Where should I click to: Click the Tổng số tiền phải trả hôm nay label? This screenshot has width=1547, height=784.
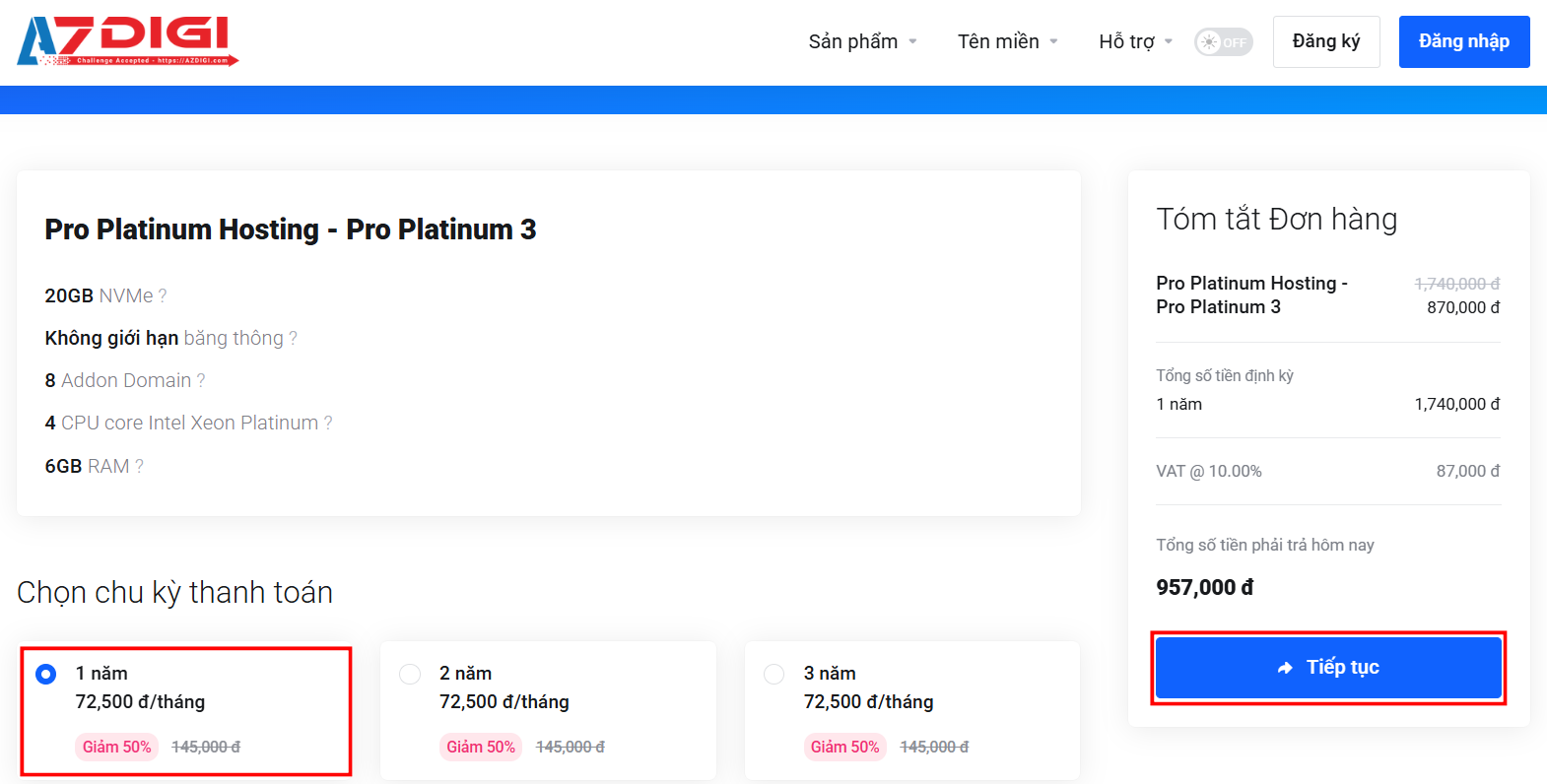pos(1265,546)
